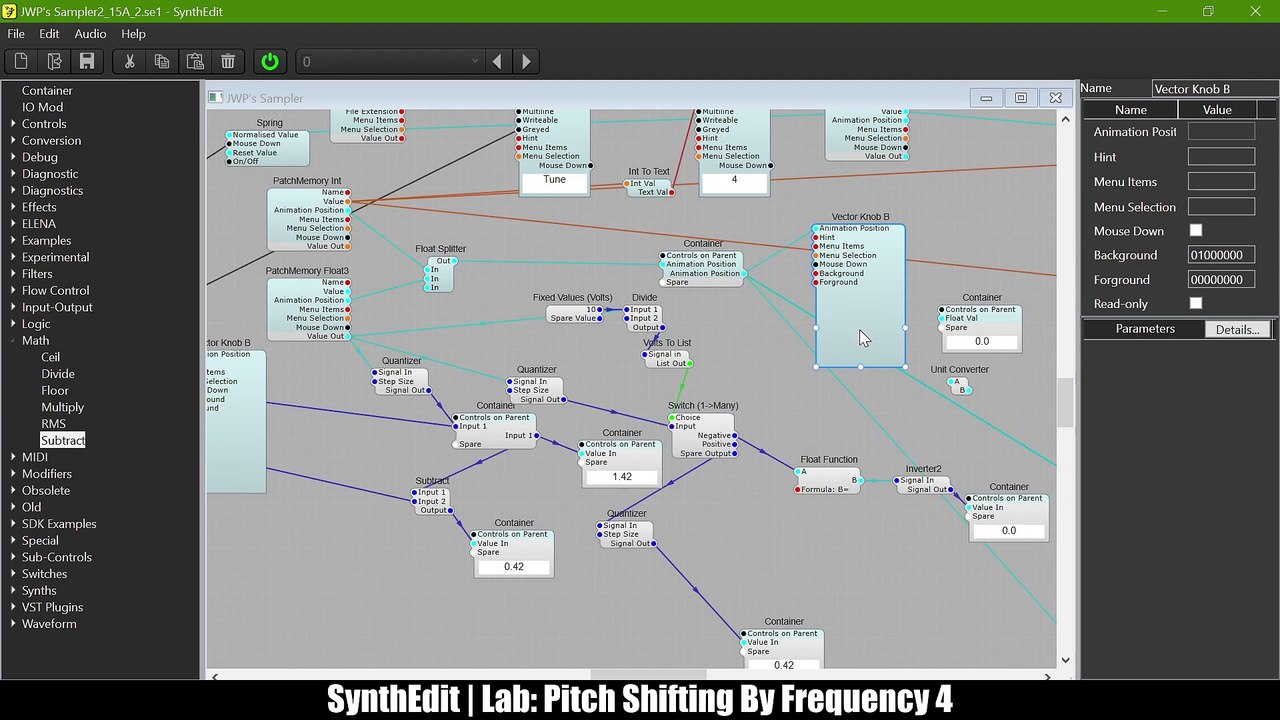The image size is (1280, 720).
Task: Click the Menu Selection value field
Action: click(x=1221, y=207)
